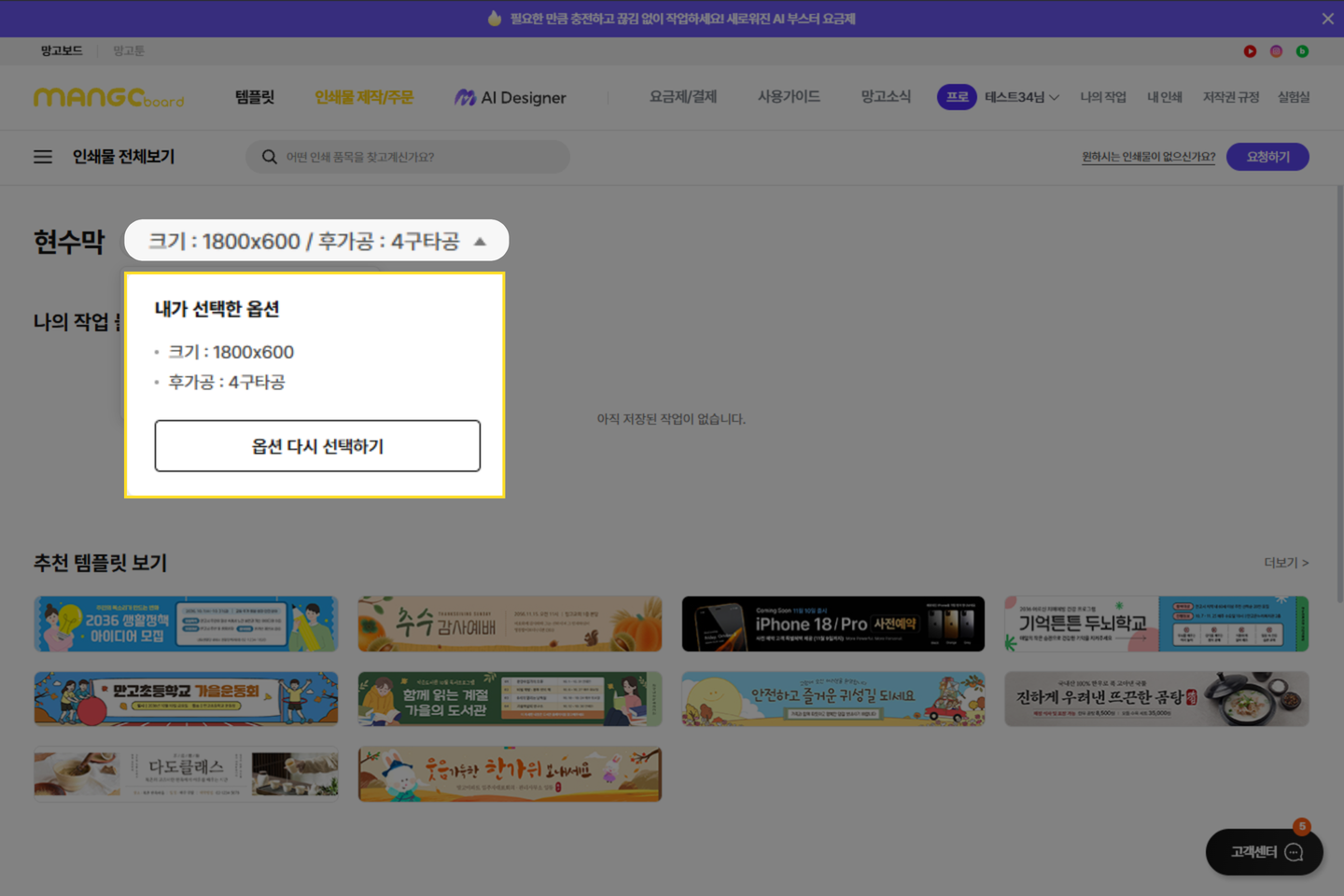This screenshot has height=896, width=1344.
Task: Switch to the 망고툰 tab
Action: coord(129,50)
